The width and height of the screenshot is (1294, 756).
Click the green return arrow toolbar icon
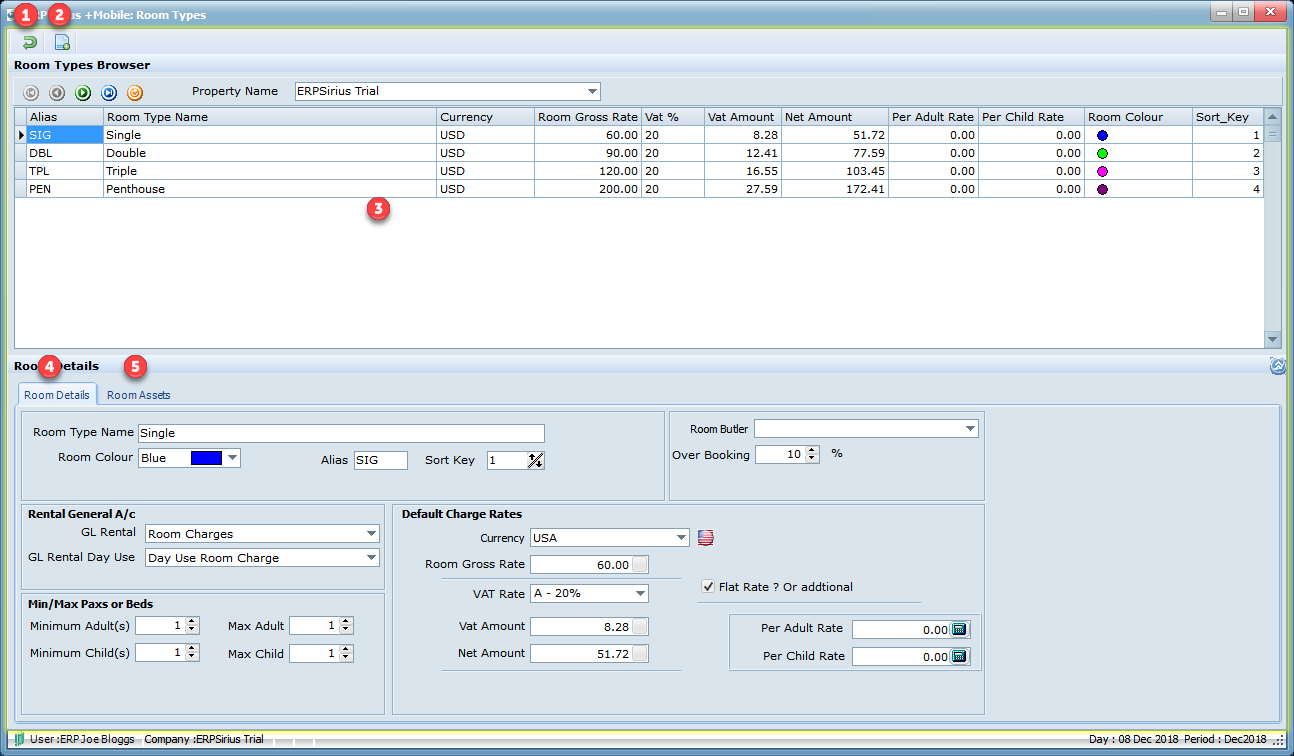(x=29, y=42)
